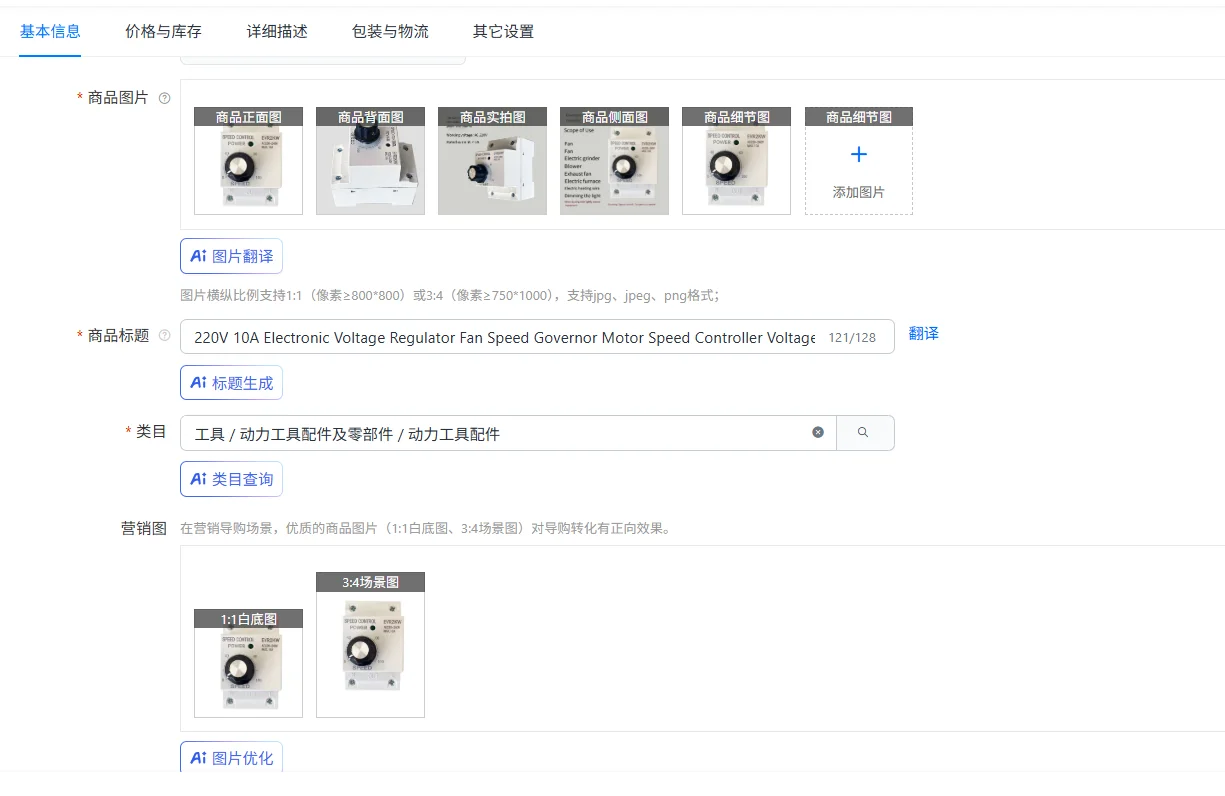Open the 商品侧面图 thumbnail
Screen dimensions: 1225x796
(x=614, y=161)
